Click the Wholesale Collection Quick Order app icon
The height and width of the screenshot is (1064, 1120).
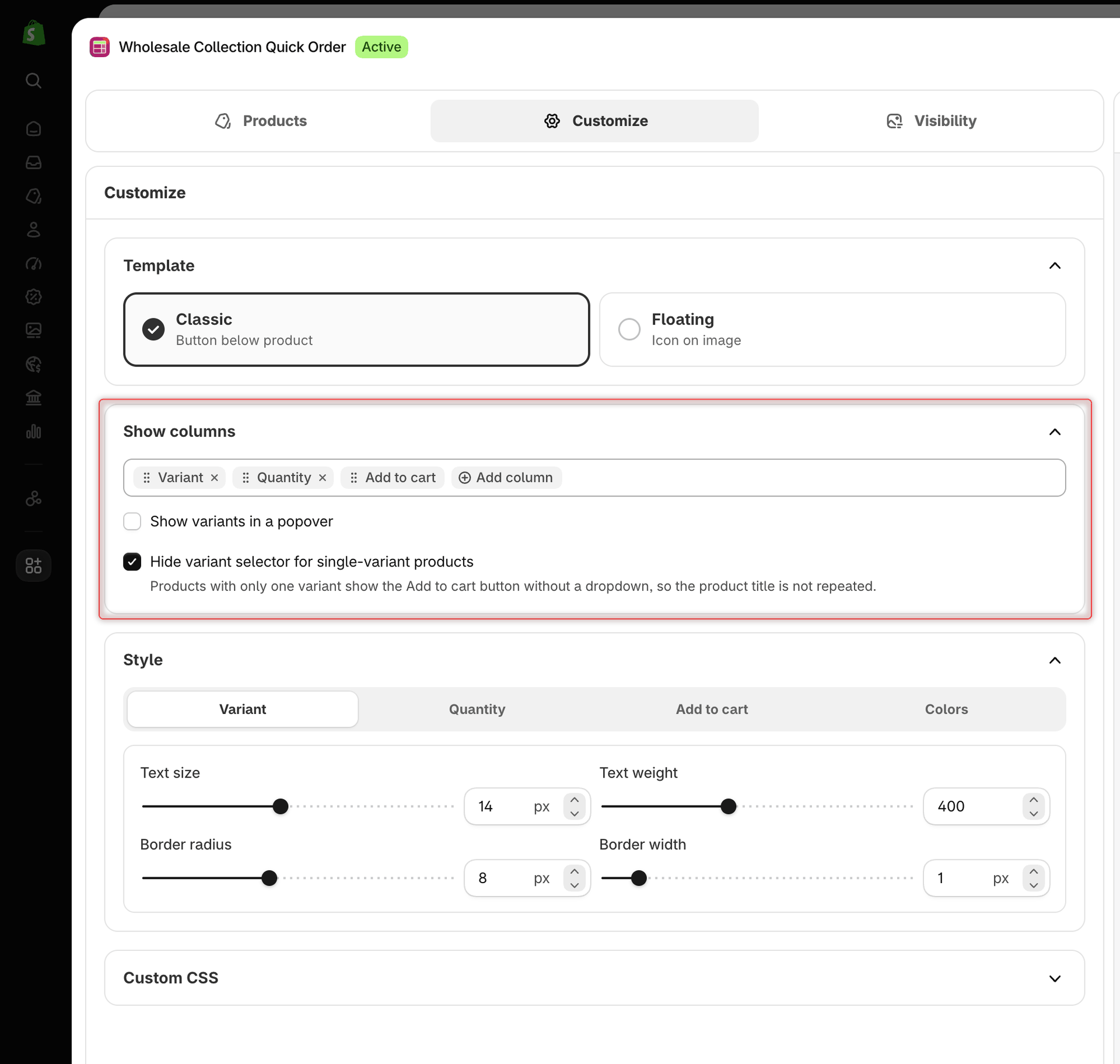tap(100, 47)
